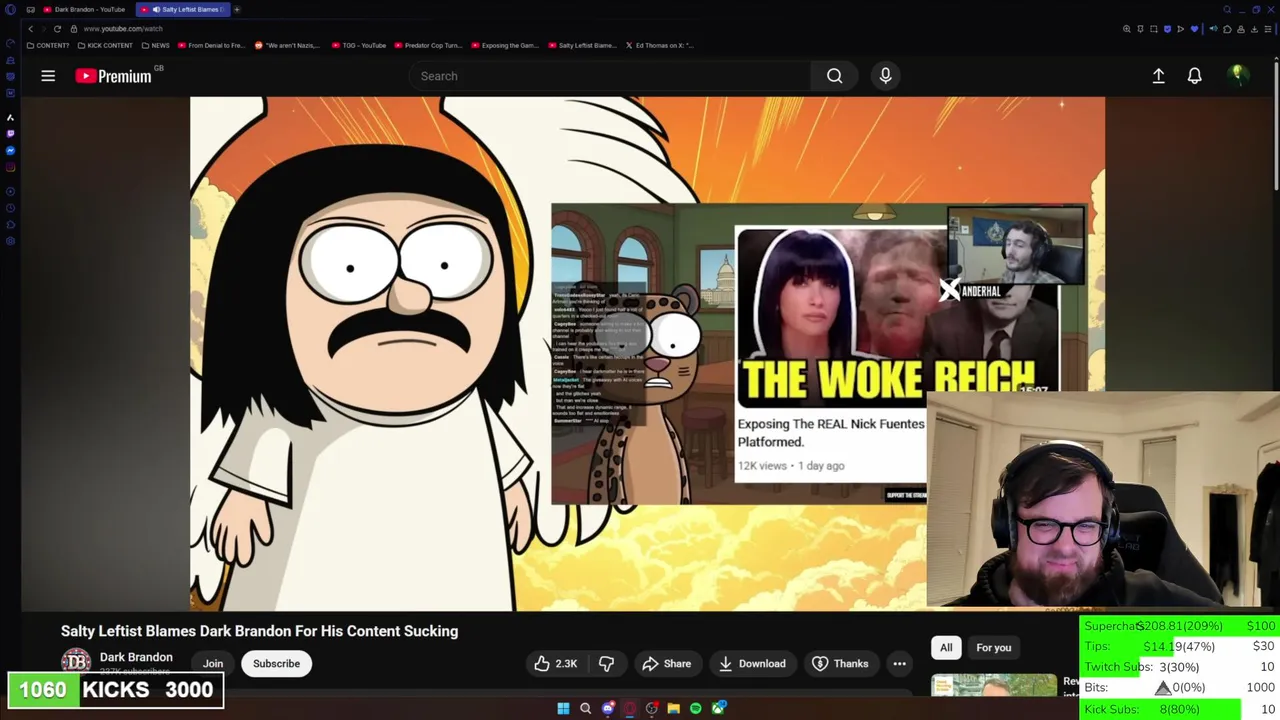
Task: Open Windows taskbar search
Action: (585, 709)
